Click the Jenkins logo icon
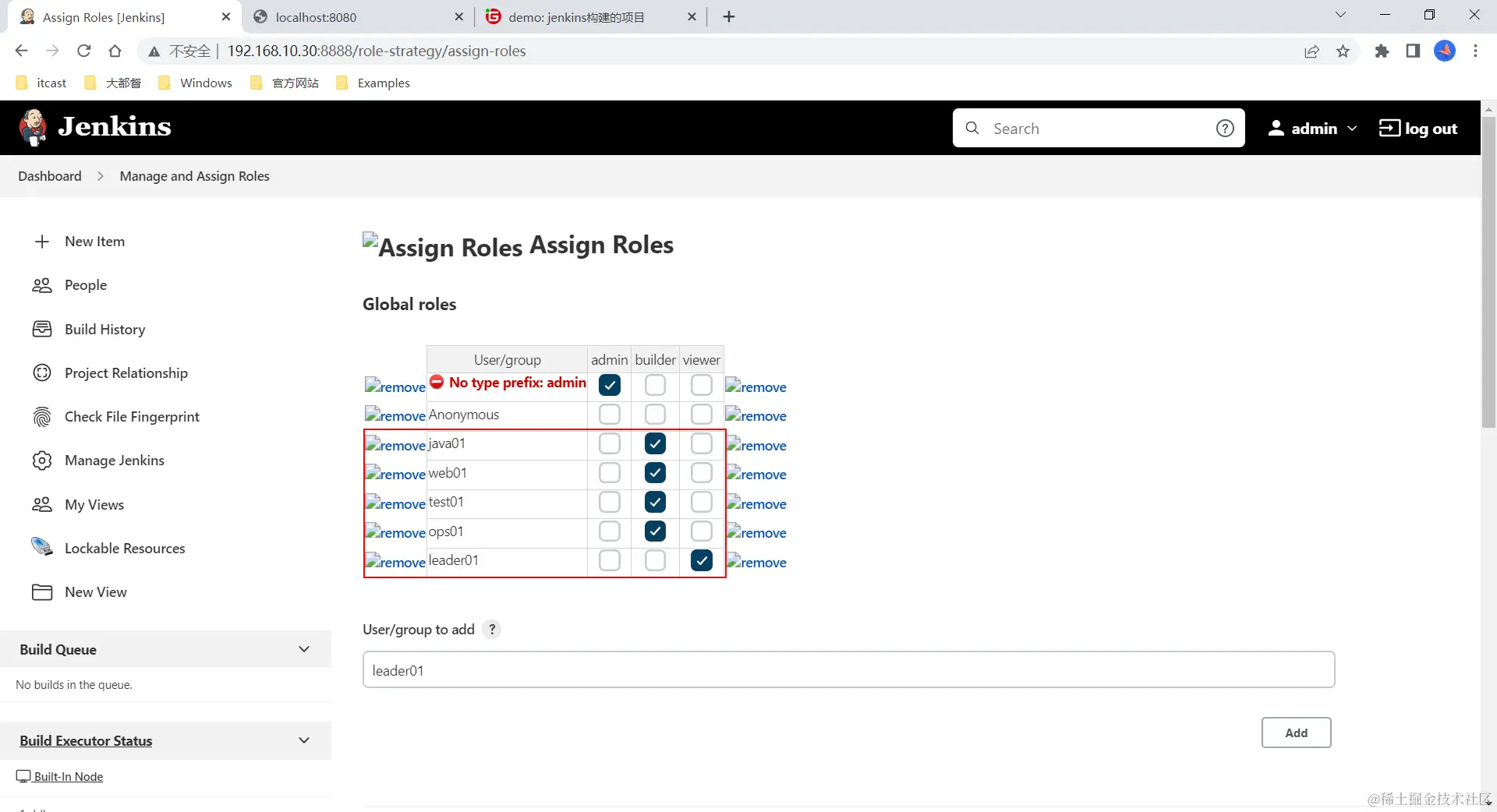Screen dimensions: 1497x812 pyautogui.click(x=33, y=127)
